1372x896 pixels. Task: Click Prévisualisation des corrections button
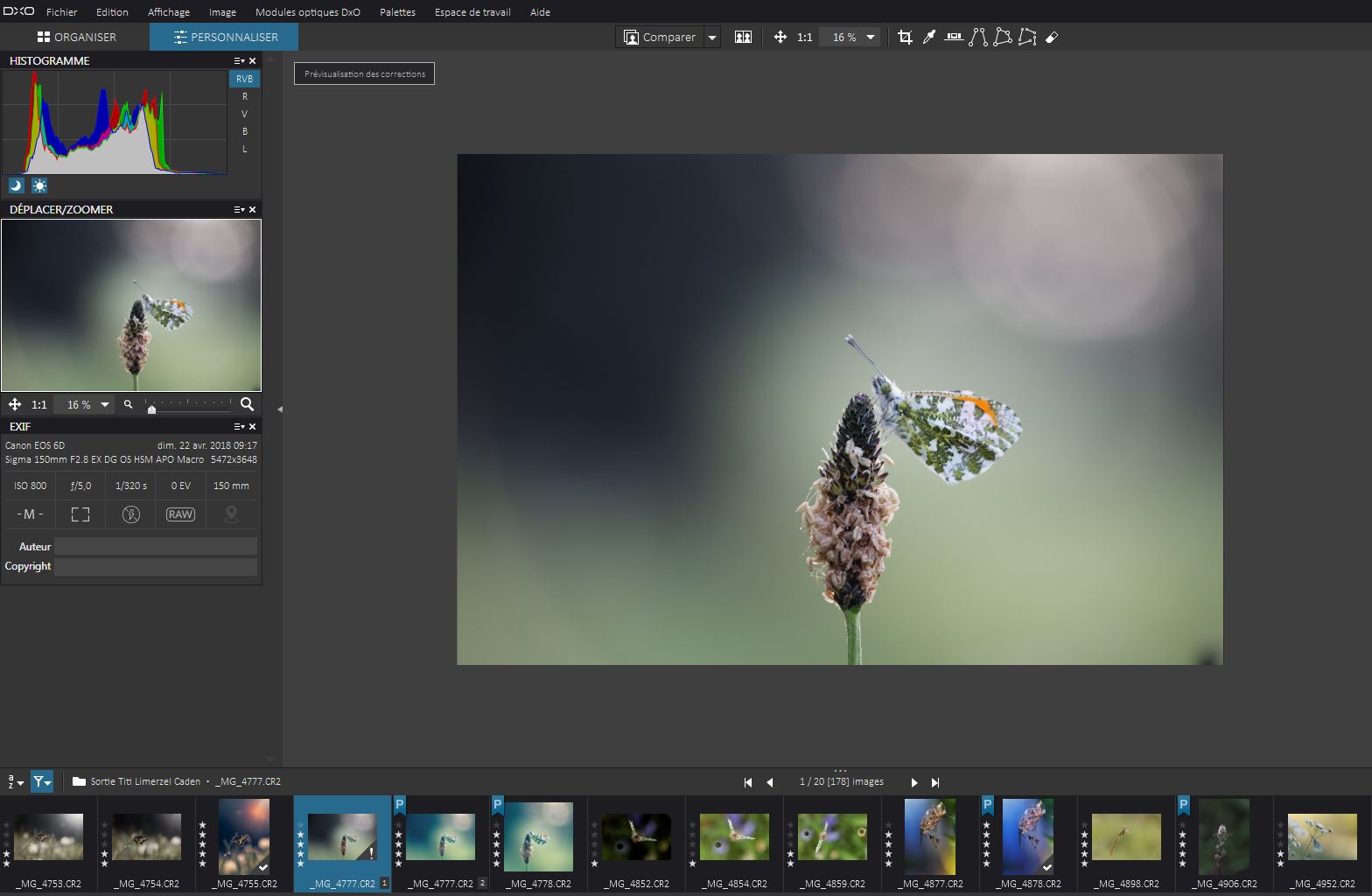364,73
